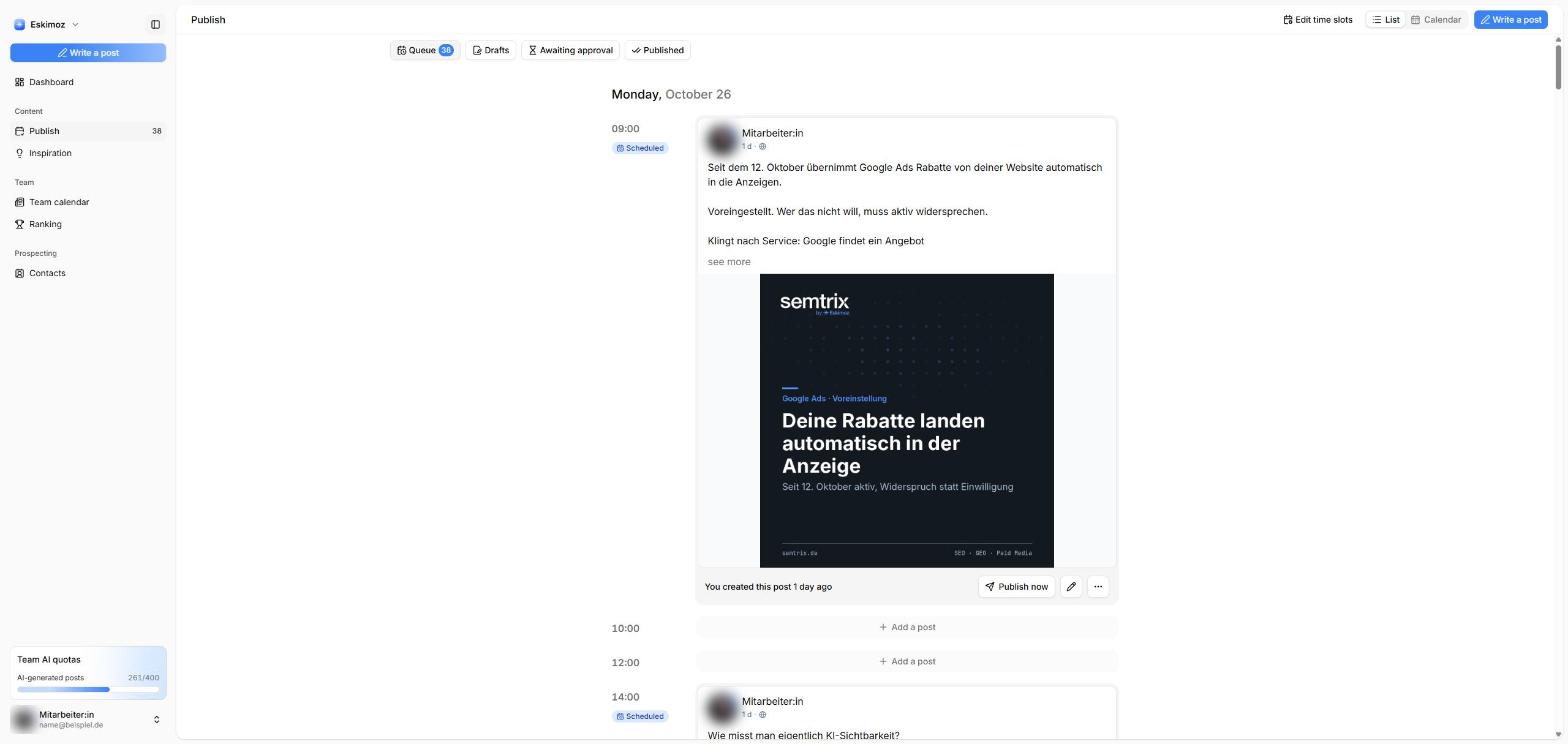Switch to the Awaiting approval tab
Image resolution: width=1568 pixels, height=744 pixels.
click(x=571, y=50)
